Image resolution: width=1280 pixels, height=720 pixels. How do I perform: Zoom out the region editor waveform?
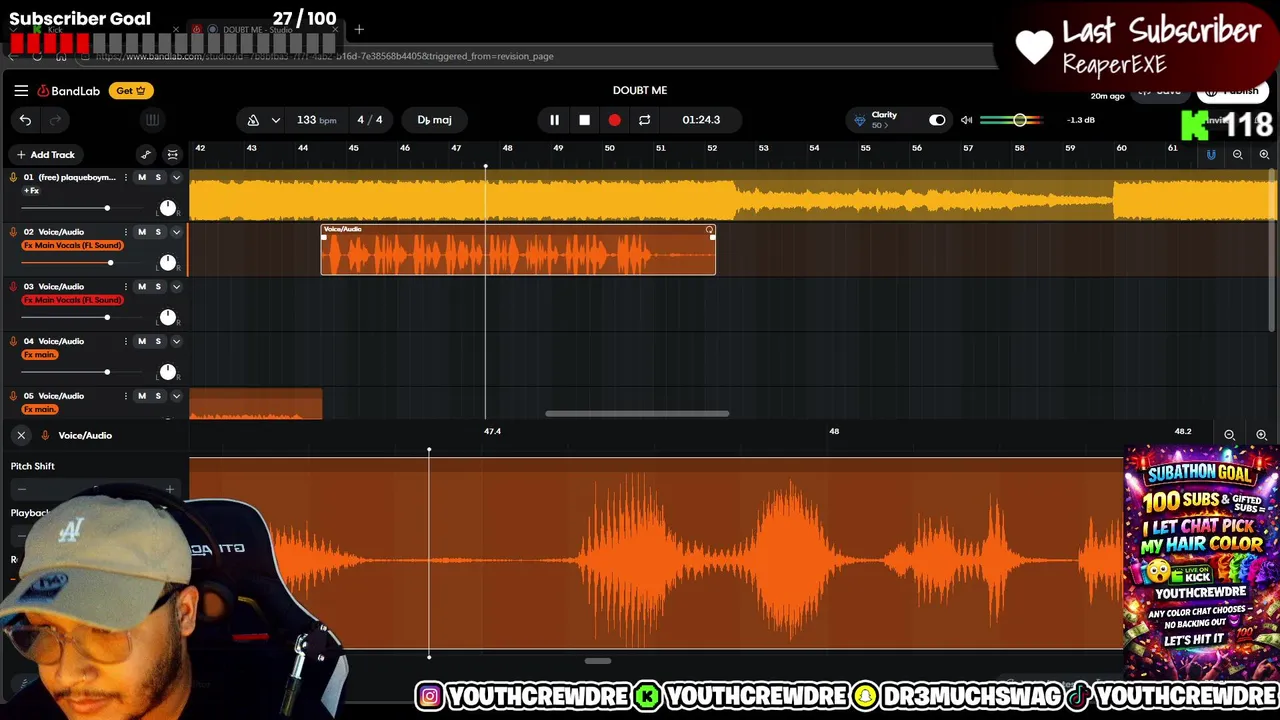coord(1230,435)
